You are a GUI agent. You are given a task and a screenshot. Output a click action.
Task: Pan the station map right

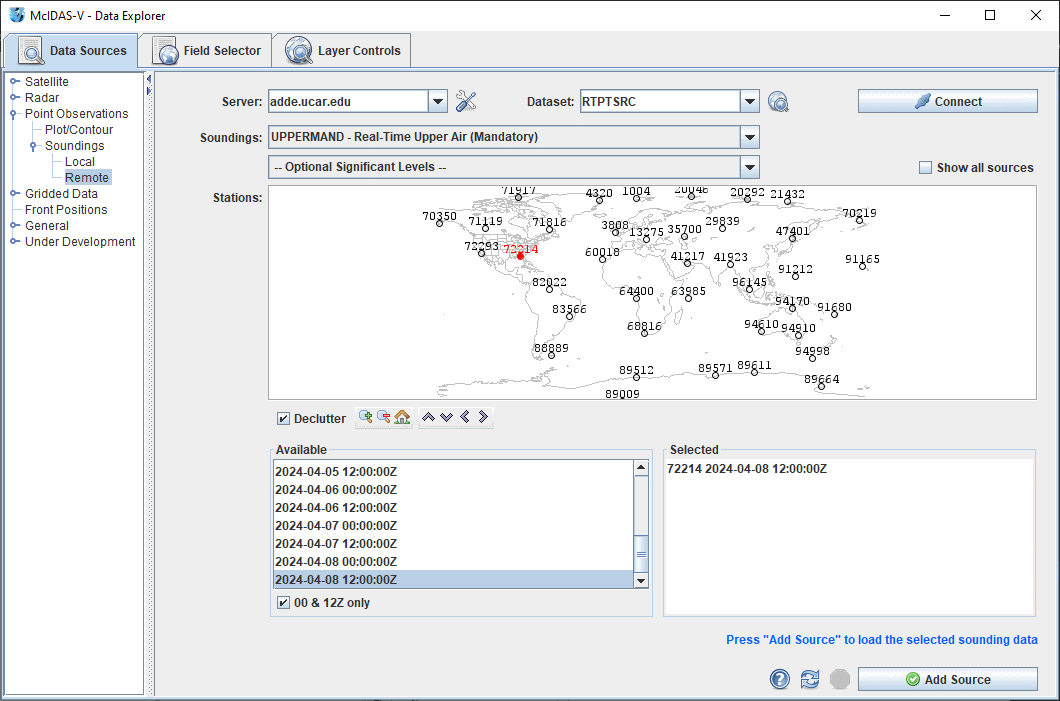point(483,417)
